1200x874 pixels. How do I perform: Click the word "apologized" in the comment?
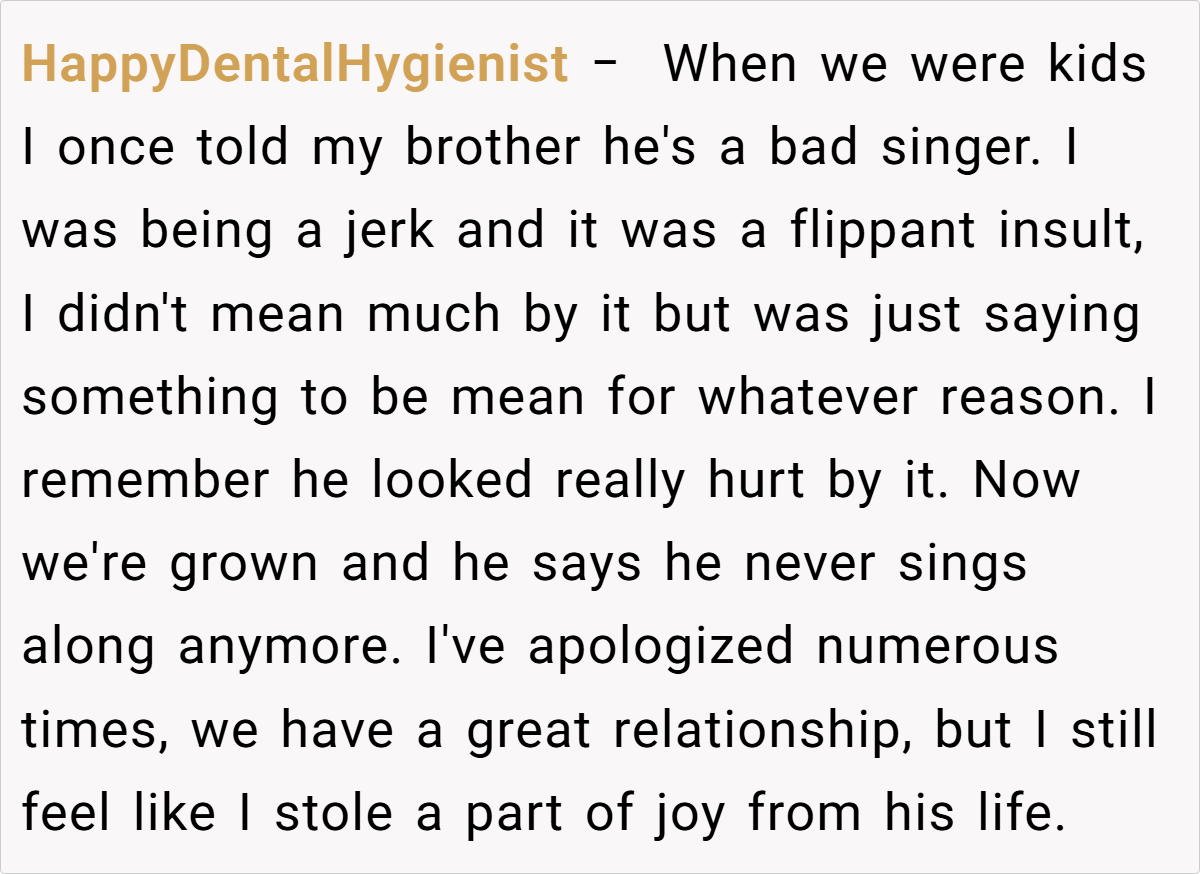tap(662, 647)
